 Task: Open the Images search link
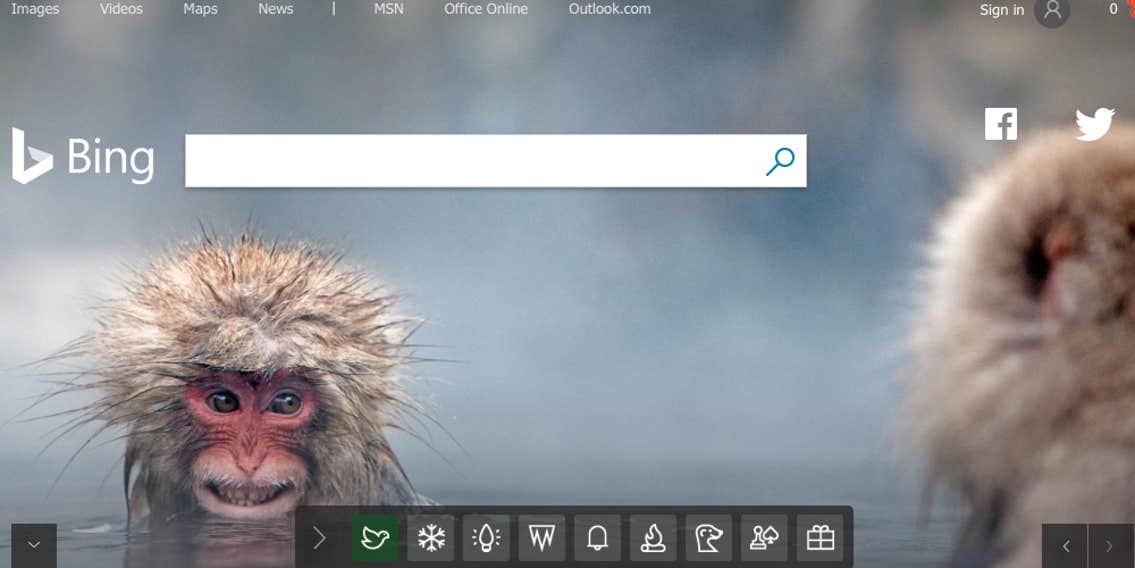pos(35,9)
